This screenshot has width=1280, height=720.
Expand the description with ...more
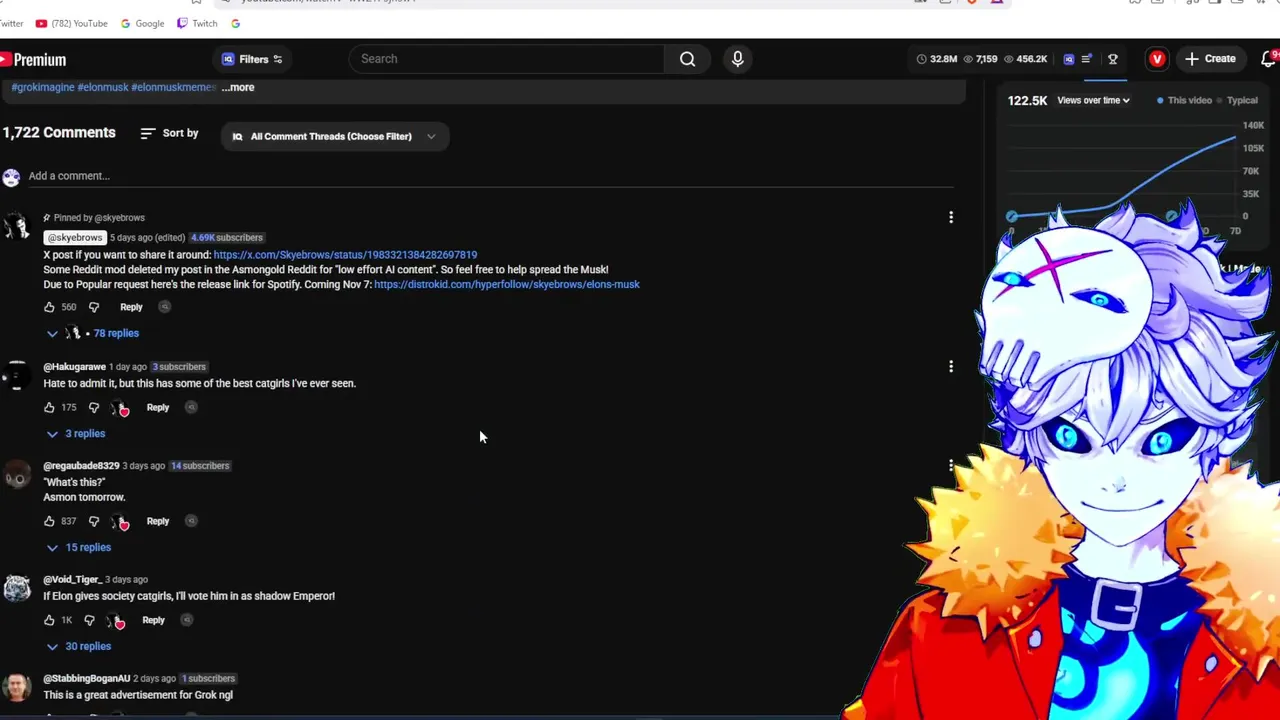(238, 87)
